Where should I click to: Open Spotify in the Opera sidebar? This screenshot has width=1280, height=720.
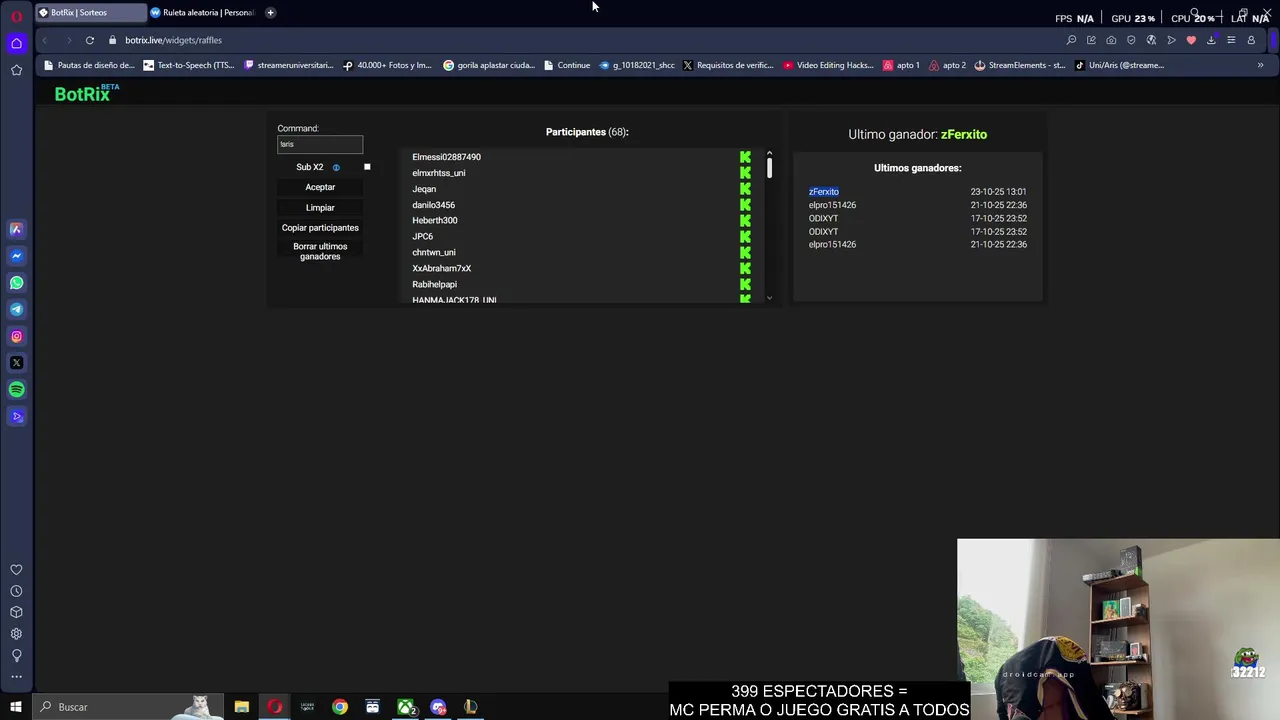pyautogui.click(x=16, y=390)
